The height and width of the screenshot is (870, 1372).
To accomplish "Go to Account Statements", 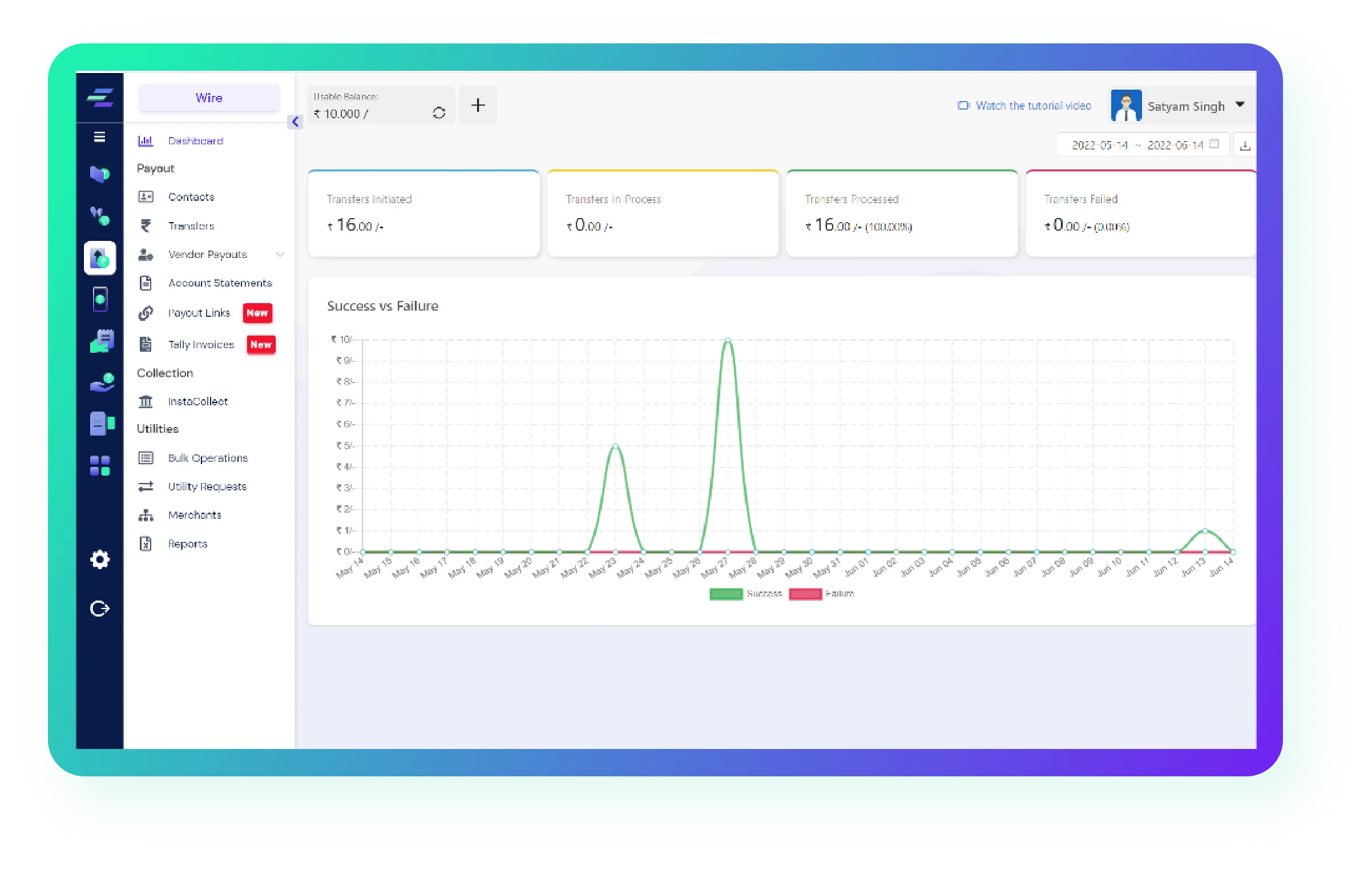I will tap(220, 283).
